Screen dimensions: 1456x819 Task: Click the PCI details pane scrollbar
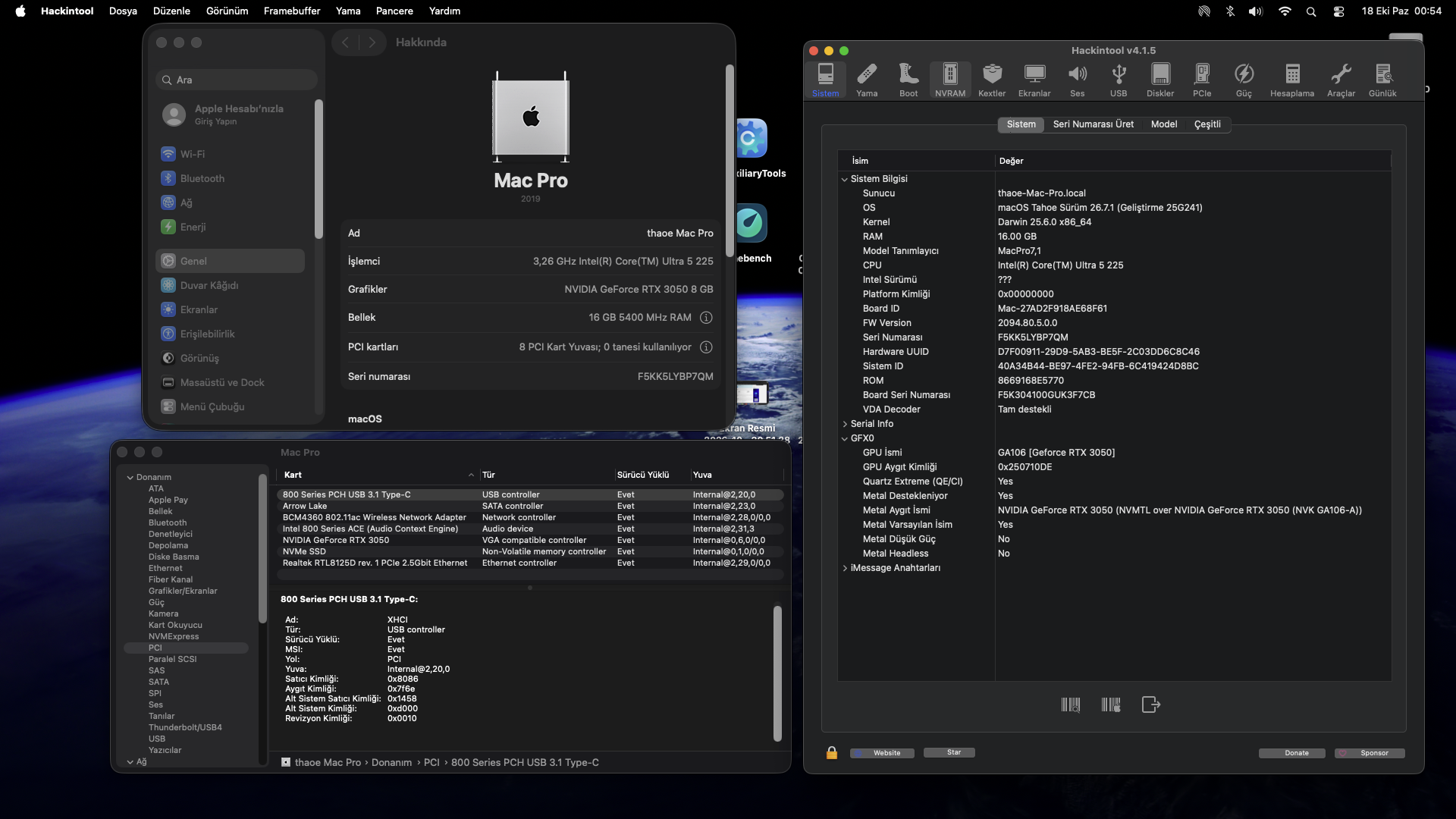click(777, 673)
